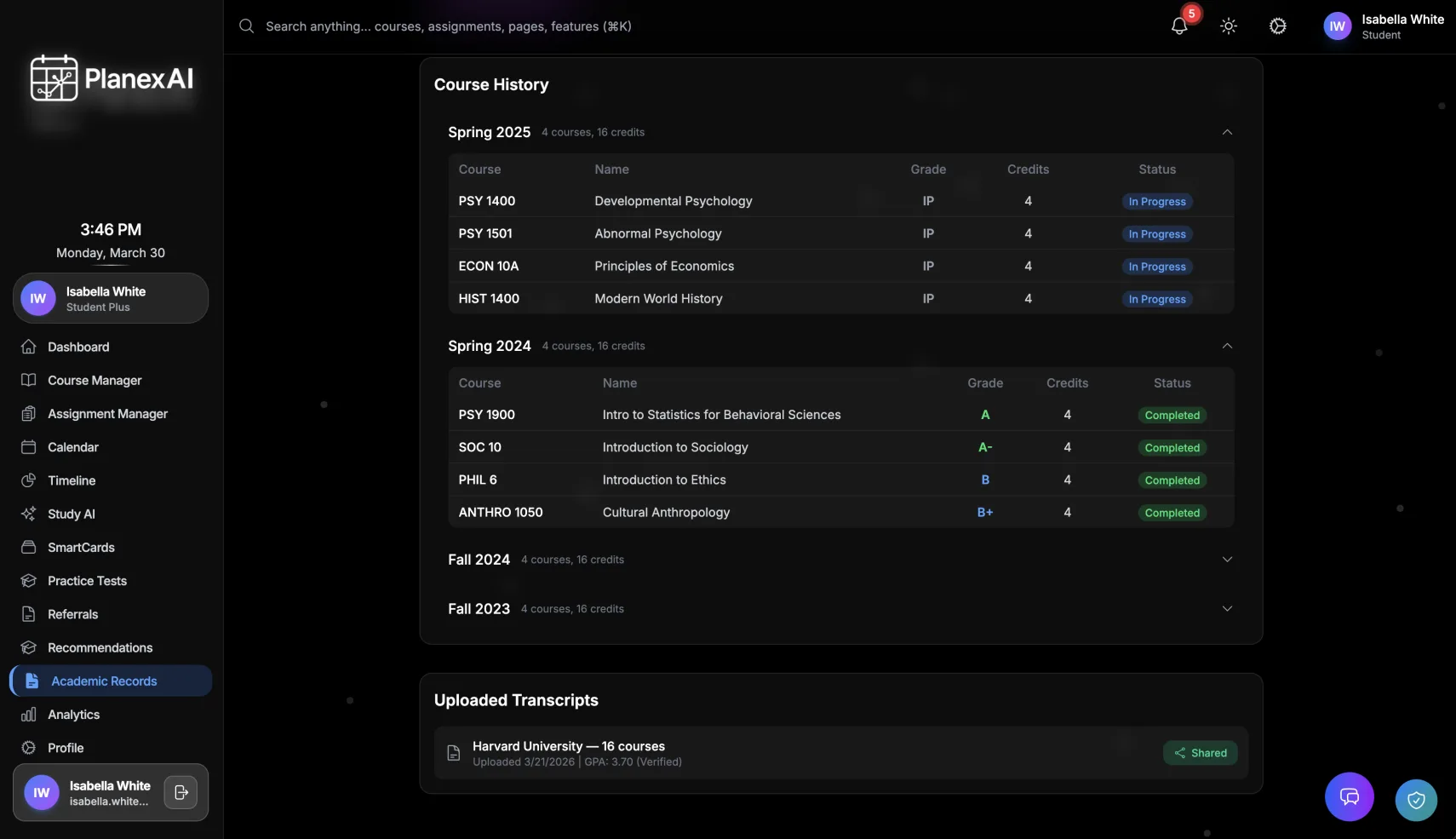The width and height of the screenshot is (1456, 839).
Task: Open the chat bubble floating button
Action: click(x=1350, y=797)
